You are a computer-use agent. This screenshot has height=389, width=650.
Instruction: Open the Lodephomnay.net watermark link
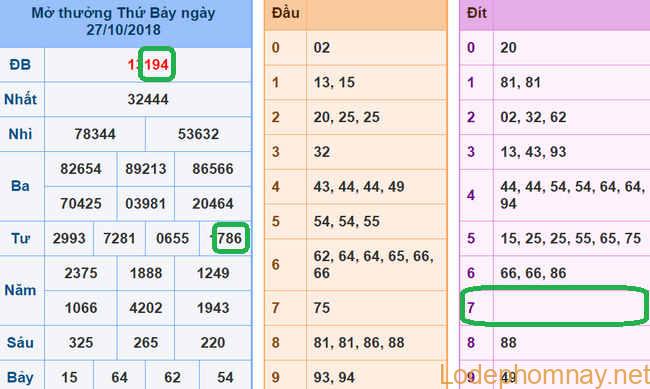point(545,375)
